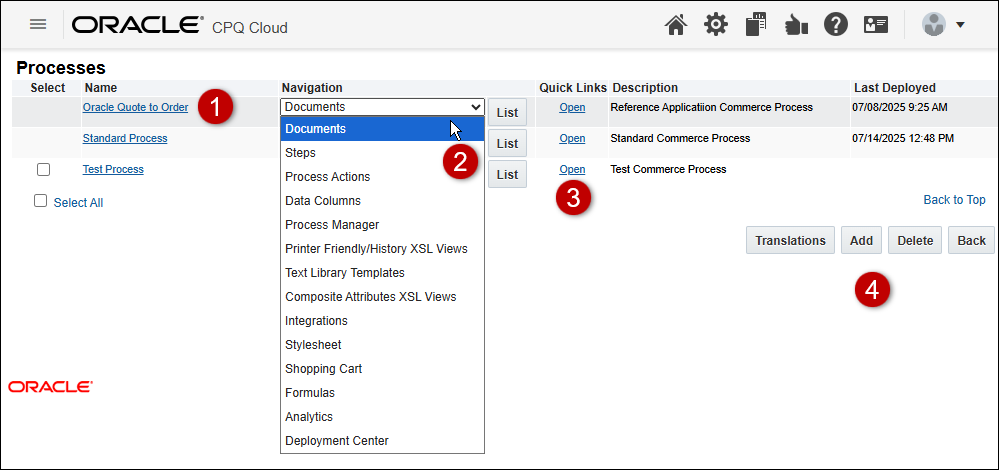Open the Standard Process link
The image size is (999, 470).
pos(125,138)
